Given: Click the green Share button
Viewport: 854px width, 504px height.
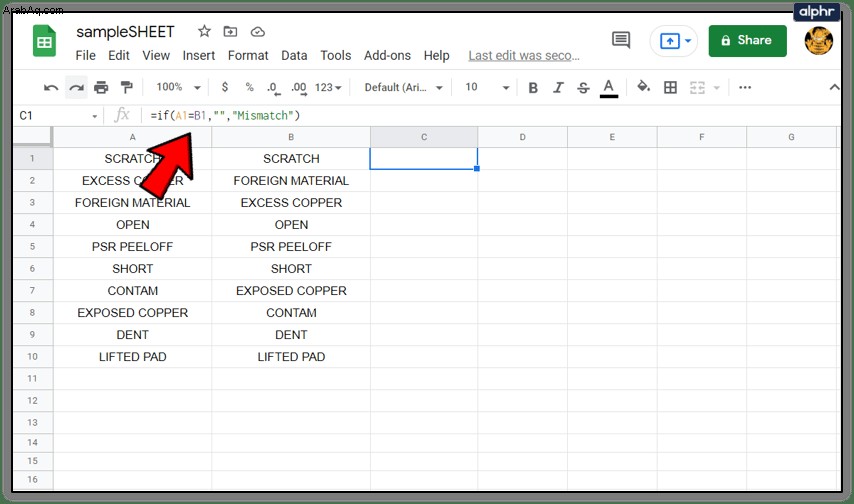Looking at the screenshot, I should point(747,40).
